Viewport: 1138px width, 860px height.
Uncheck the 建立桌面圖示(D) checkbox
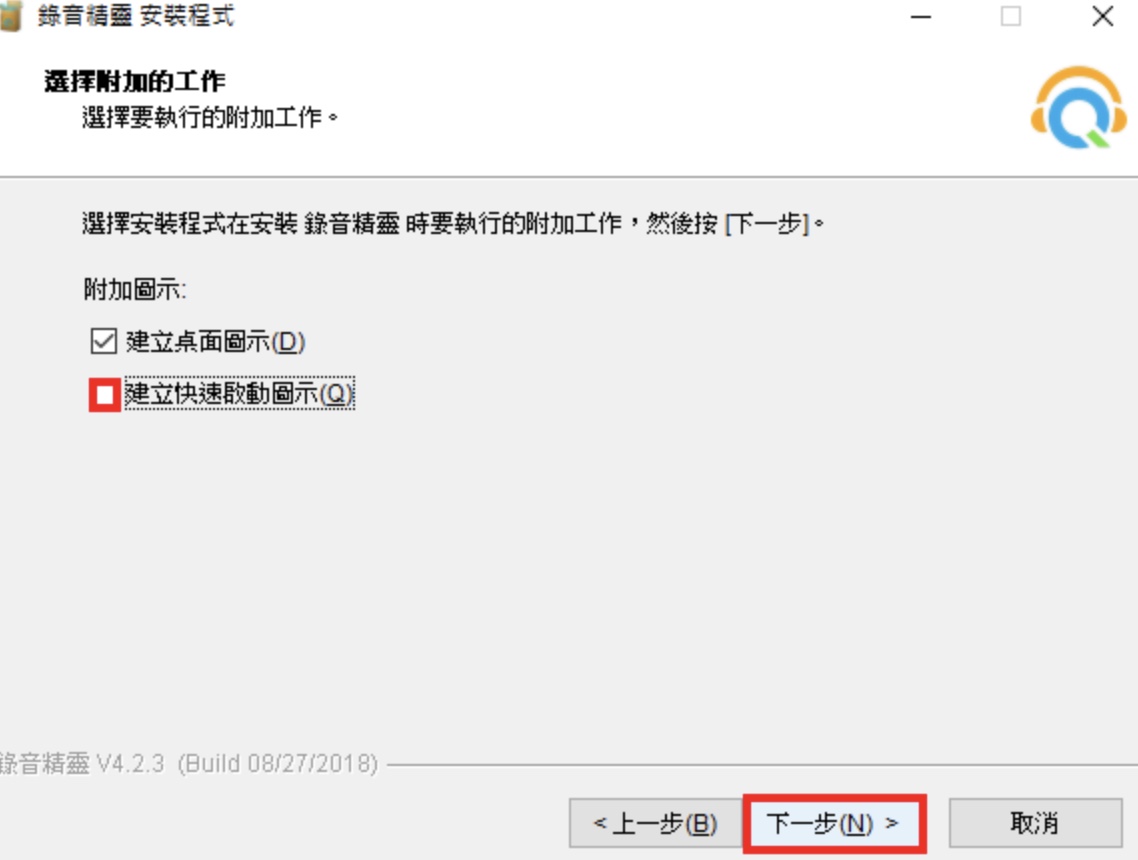pos(104,341)
